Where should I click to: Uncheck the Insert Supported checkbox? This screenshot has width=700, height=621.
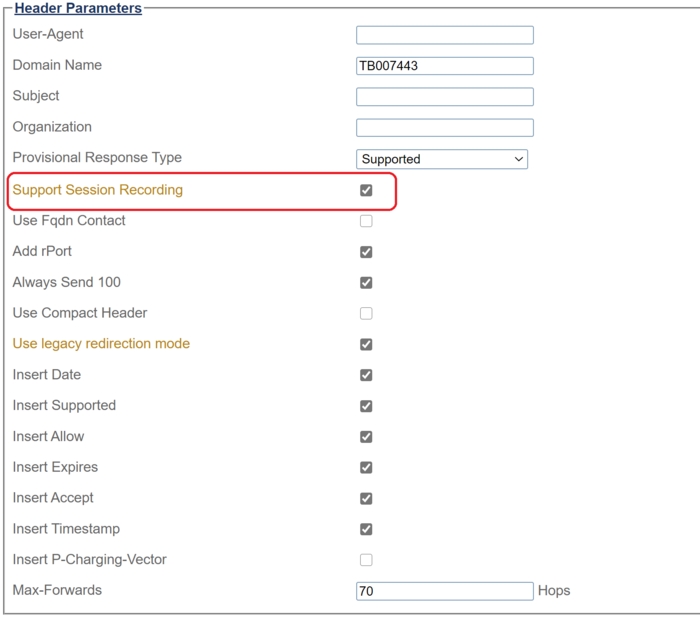tap(366, 406)
